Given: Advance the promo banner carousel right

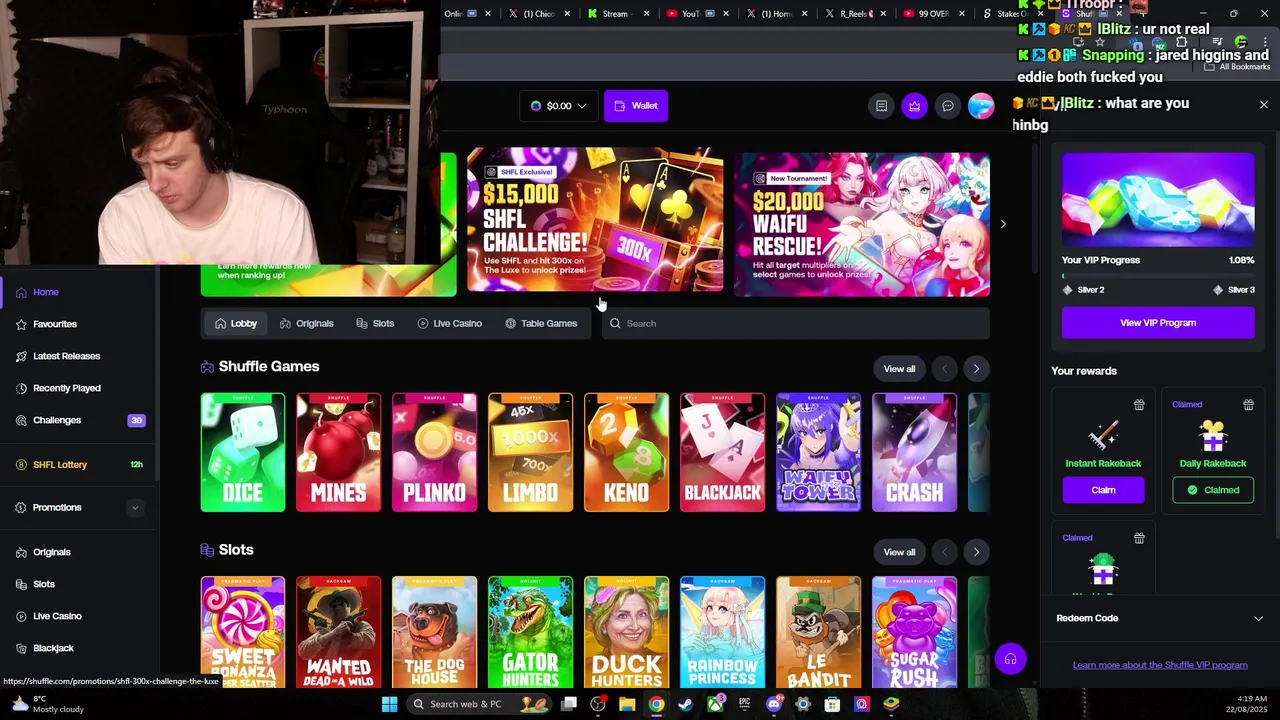Looking at the screenshot, I should [x=1003, y=224].
